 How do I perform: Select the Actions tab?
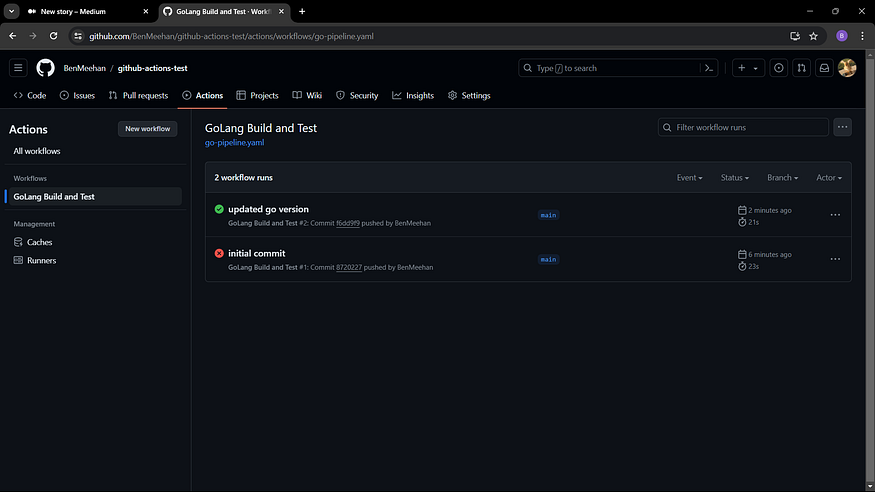click(203, 95)
